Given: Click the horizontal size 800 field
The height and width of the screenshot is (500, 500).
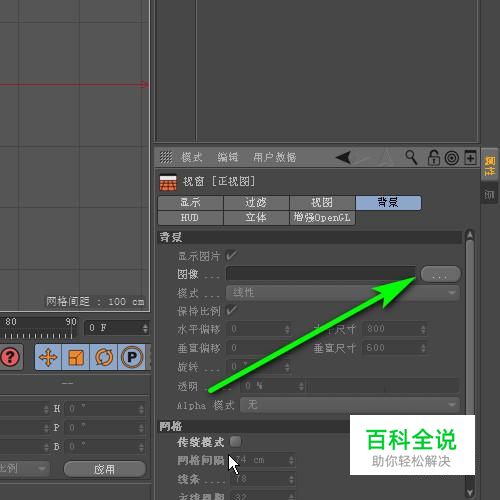Looking at the screenshot, I should tap(394, 329).
